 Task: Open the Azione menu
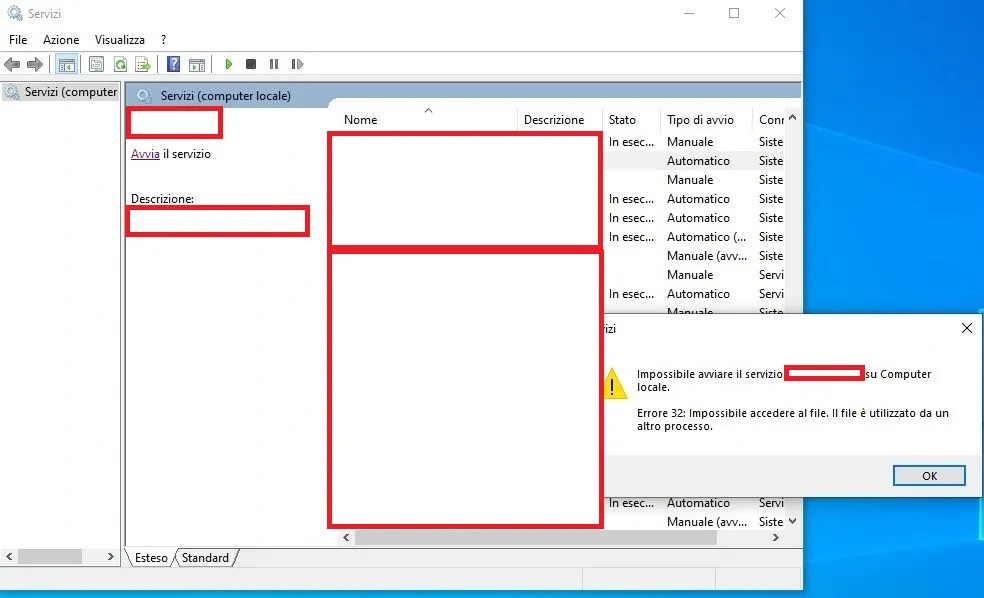click(61, 40)
